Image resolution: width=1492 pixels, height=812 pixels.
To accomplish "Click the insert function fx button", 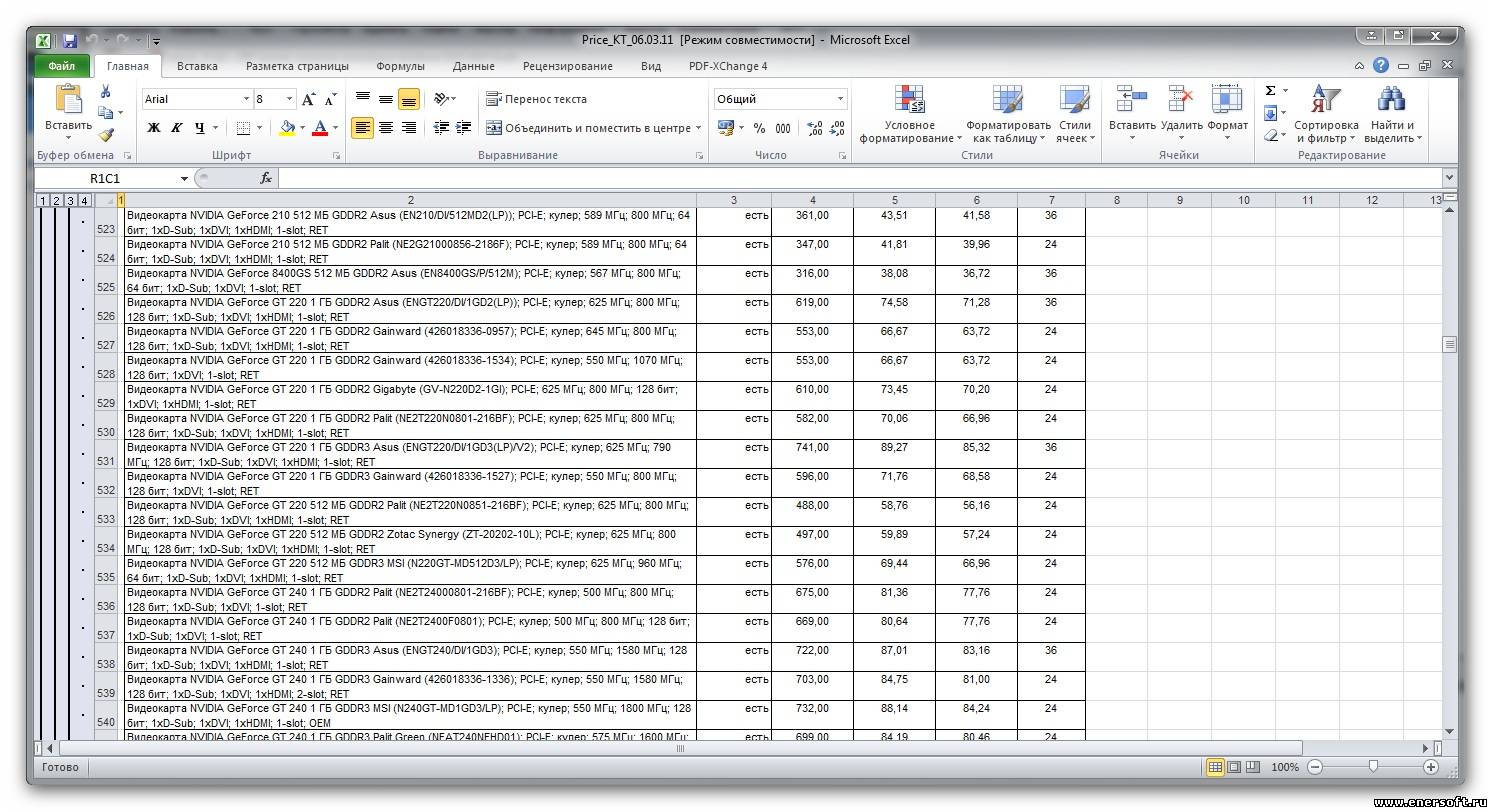I will (x=266, y=178).
